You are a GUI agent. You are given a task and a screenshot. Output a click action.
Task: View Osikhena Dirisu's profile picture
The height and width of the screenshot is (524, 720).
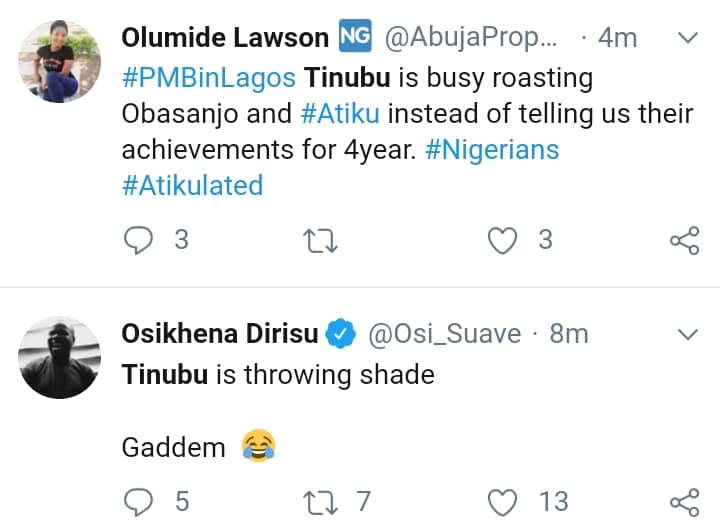pyautogui.click(x=60, y=357)
